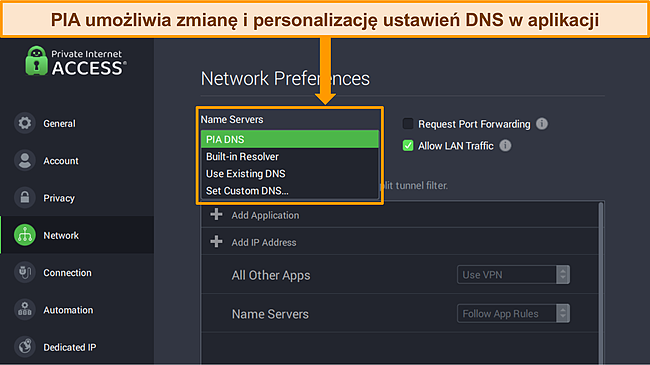Click info icon beside Request Port Forwarding
Screen dimensions: 650x365
click(542, 124)
